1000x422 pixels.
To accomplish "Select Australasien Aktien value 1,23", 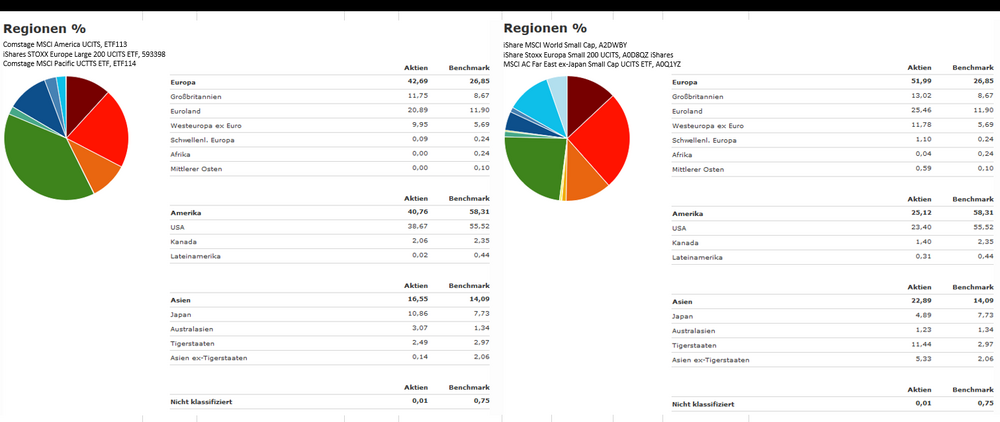I will point(923,331).
